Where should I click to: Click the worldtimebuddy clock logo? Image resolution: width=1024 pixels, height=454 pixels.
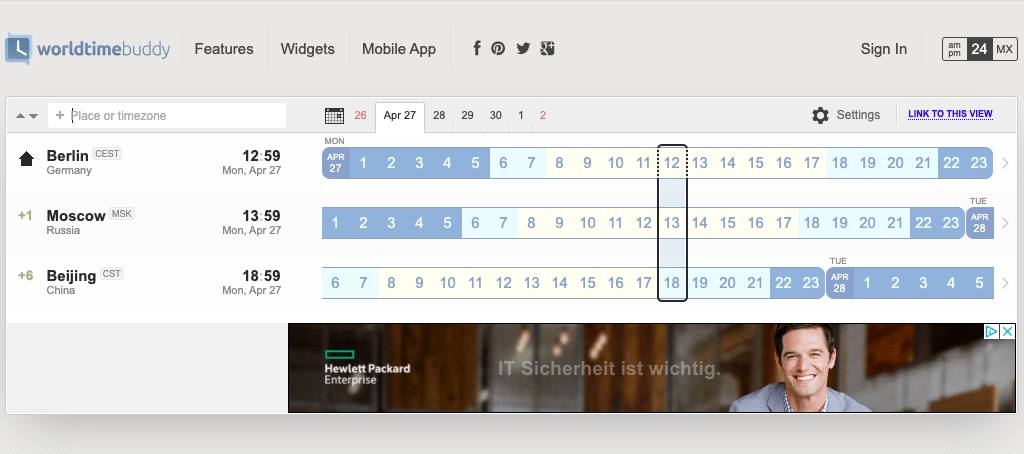(18, 48)
